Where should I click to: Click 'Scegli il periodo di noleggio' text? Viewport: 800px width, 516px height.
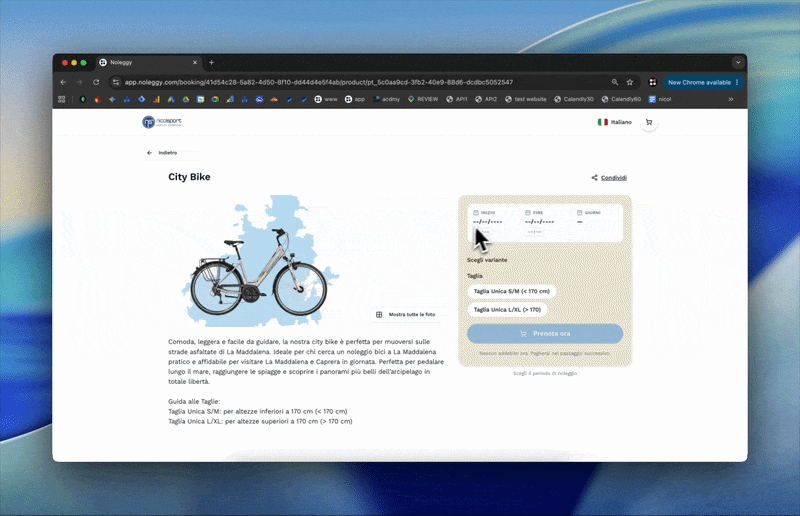pyautogui.click(x=545, y=374)
